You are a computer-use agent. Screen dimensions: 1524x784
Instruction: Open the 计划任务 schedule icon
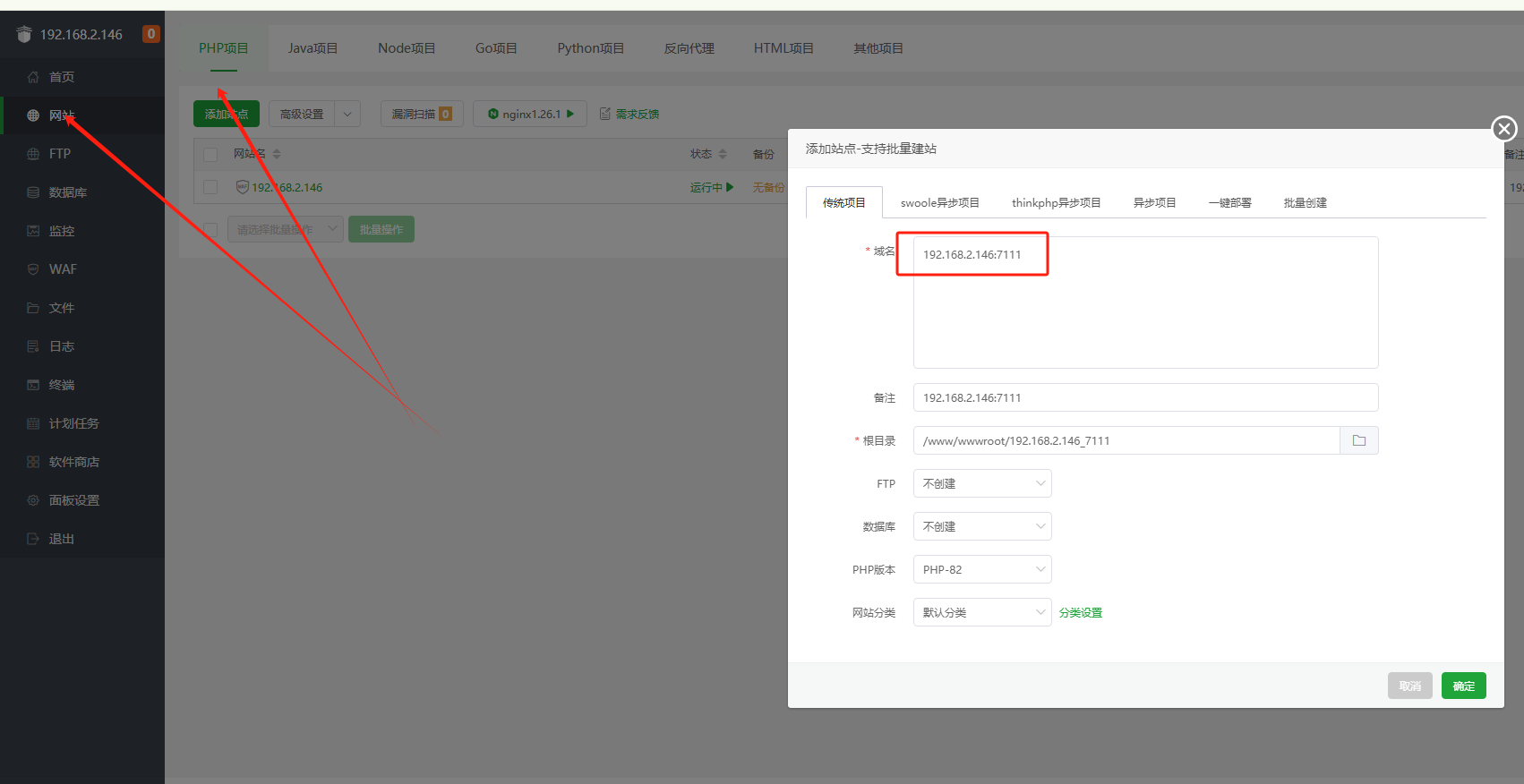pos(33,423)
